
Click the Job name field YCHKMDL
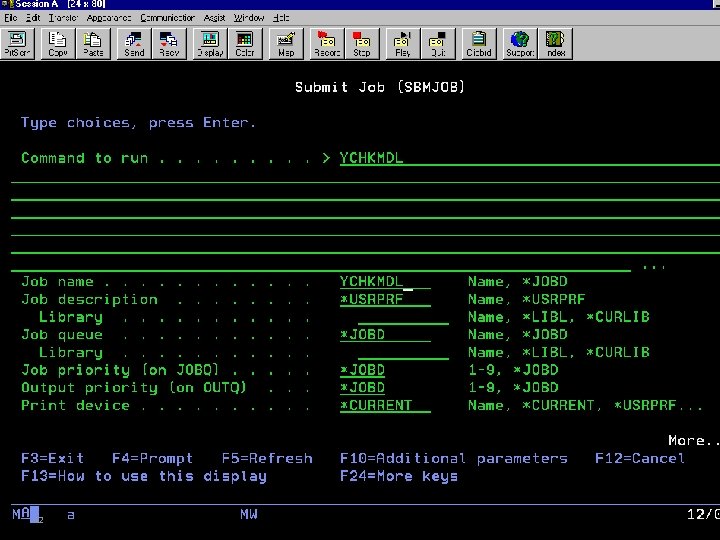(x=385, y=281)
